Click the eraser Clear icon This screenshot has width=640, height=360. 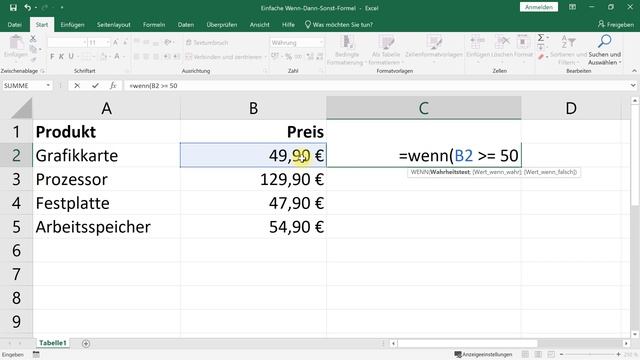coord(541,57)
